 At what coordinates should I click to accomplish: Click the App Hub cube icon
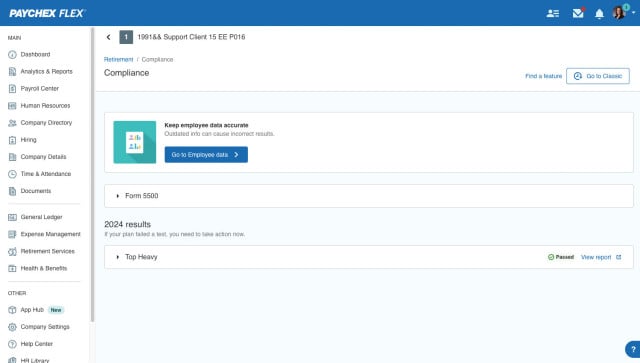12,310
